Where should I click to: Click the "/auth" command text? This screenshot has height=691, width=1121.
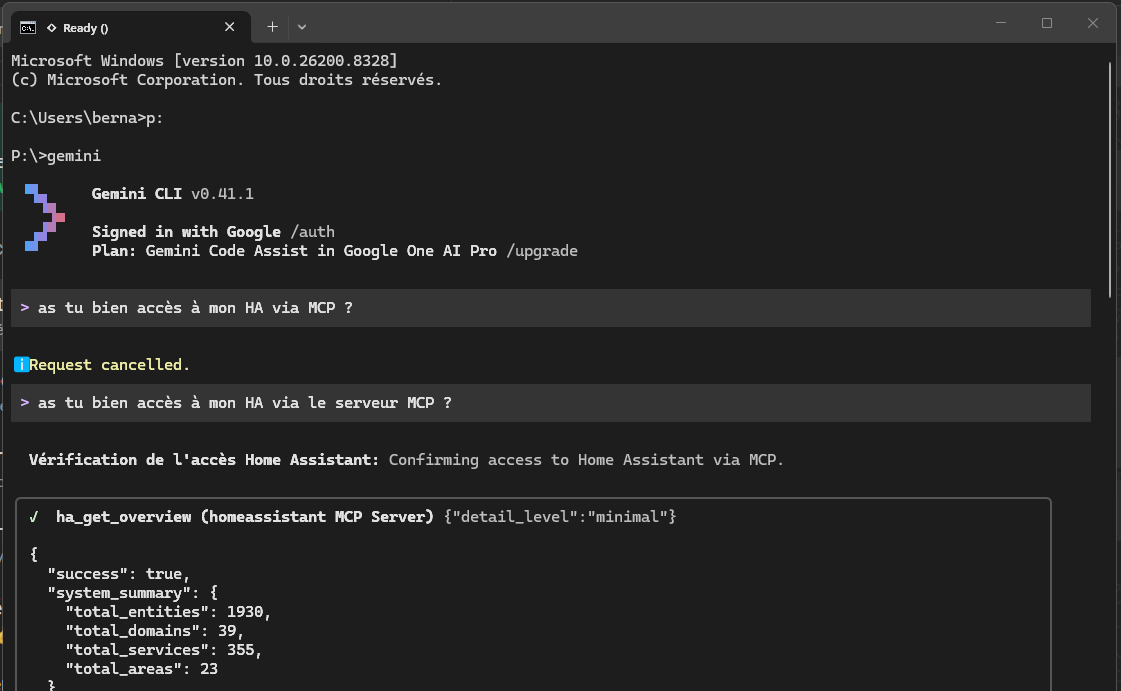(312, 232)
